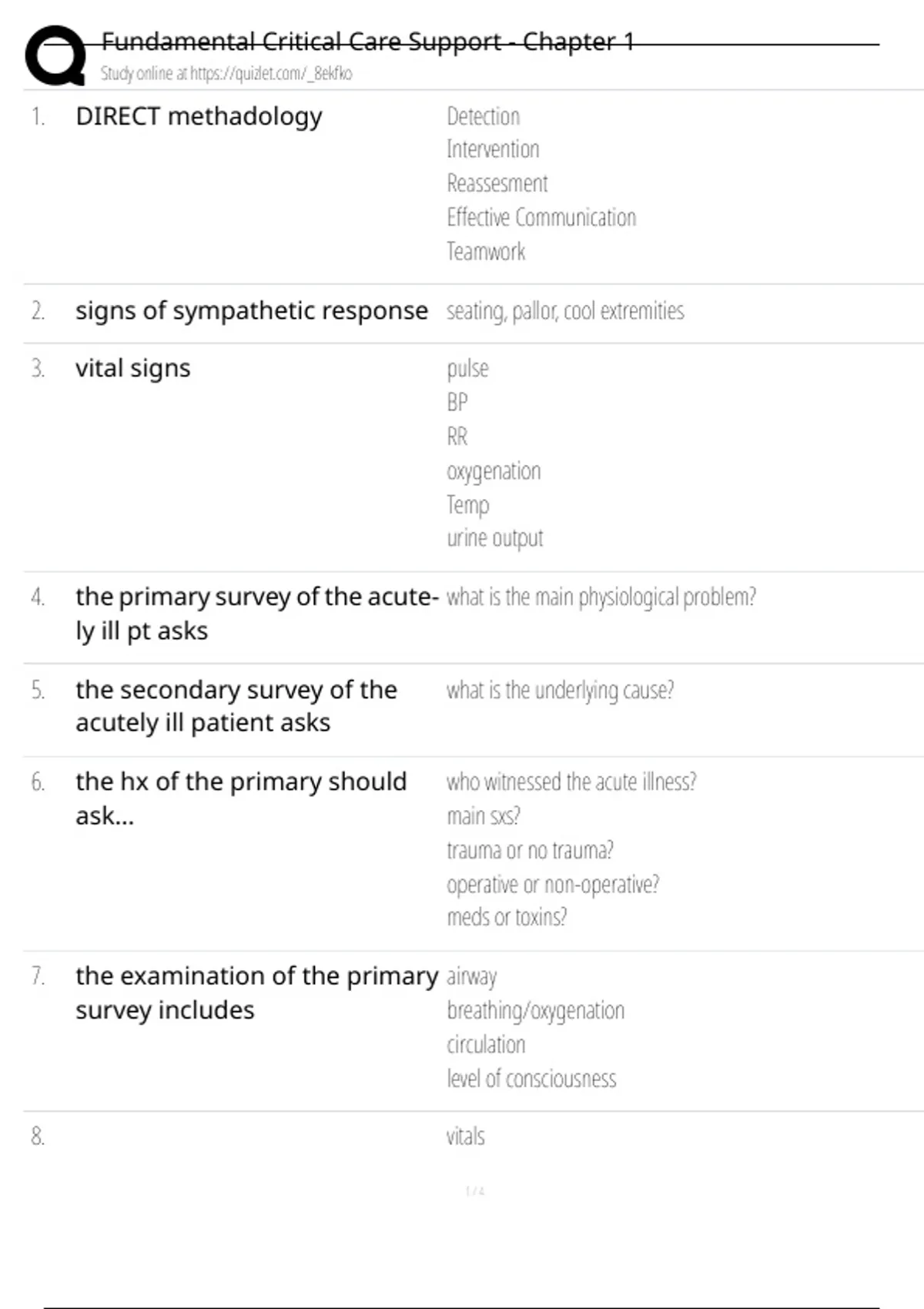Select term 'the secondary survey of the acutely ill patient asks'
Screen dimensions: 924x1309
tap(236, 706)
